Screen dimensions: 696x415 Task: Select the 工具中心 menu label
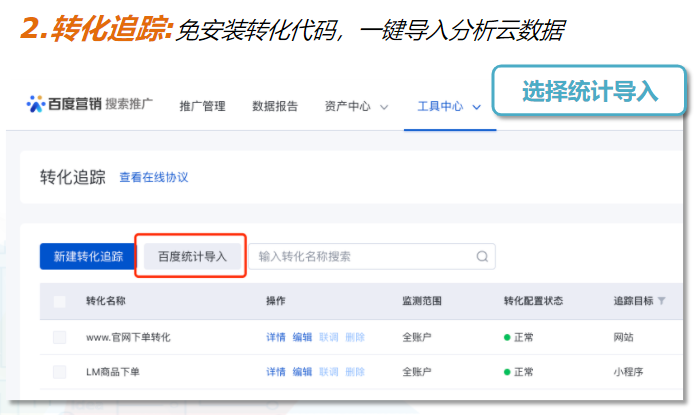(440, 106)
